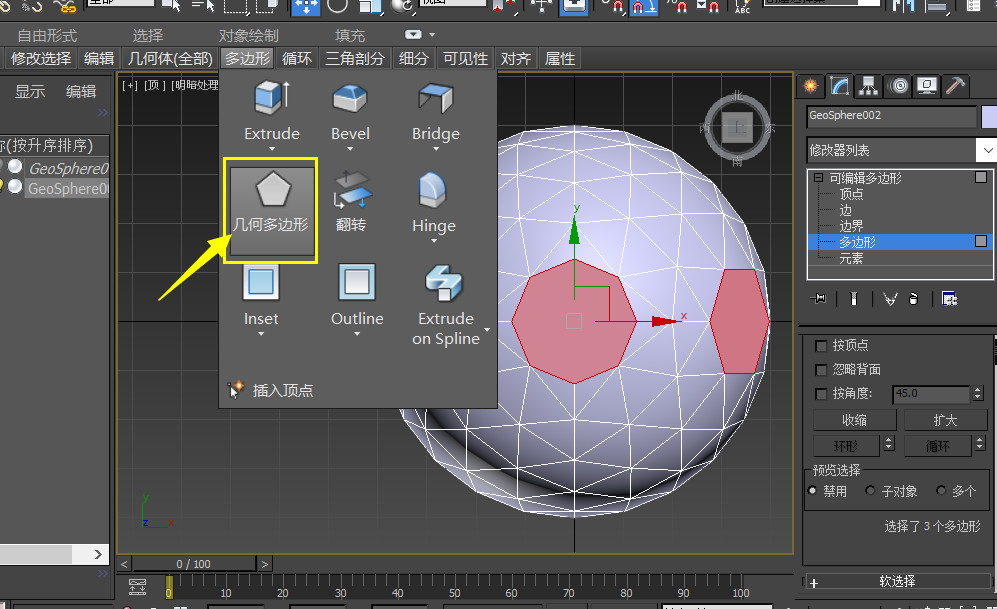Click the object color swatch beside GeoSphere002
The image size is (997, 609).
click(988, 116)
